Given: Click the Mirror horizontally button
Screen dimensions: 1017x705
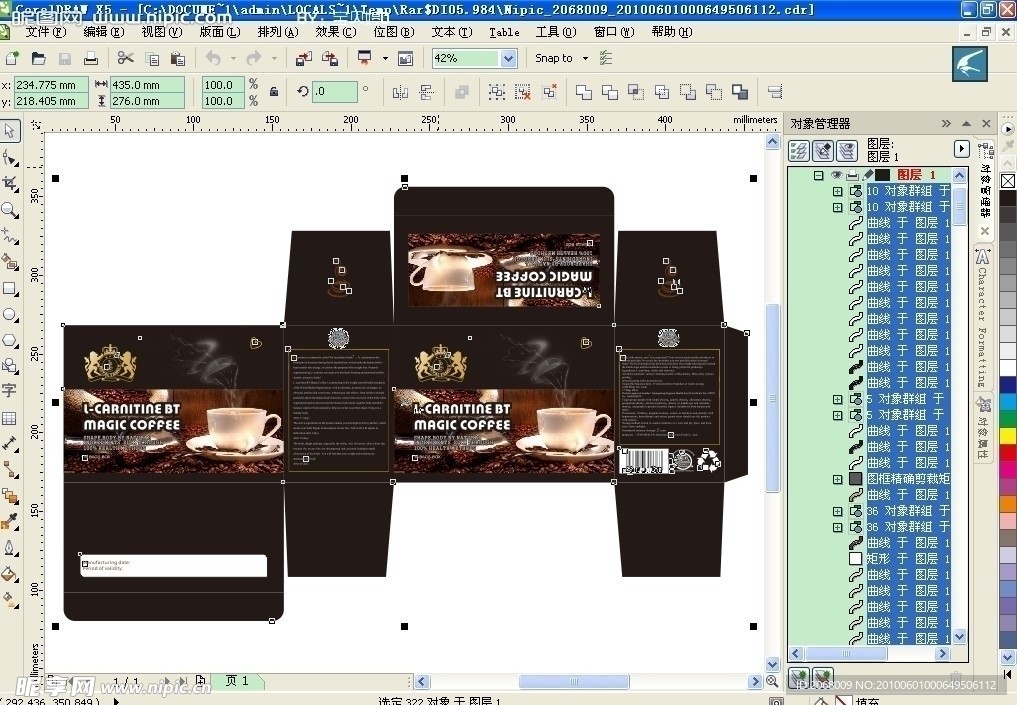Looking at the screenshot, I should coord(400,92).
